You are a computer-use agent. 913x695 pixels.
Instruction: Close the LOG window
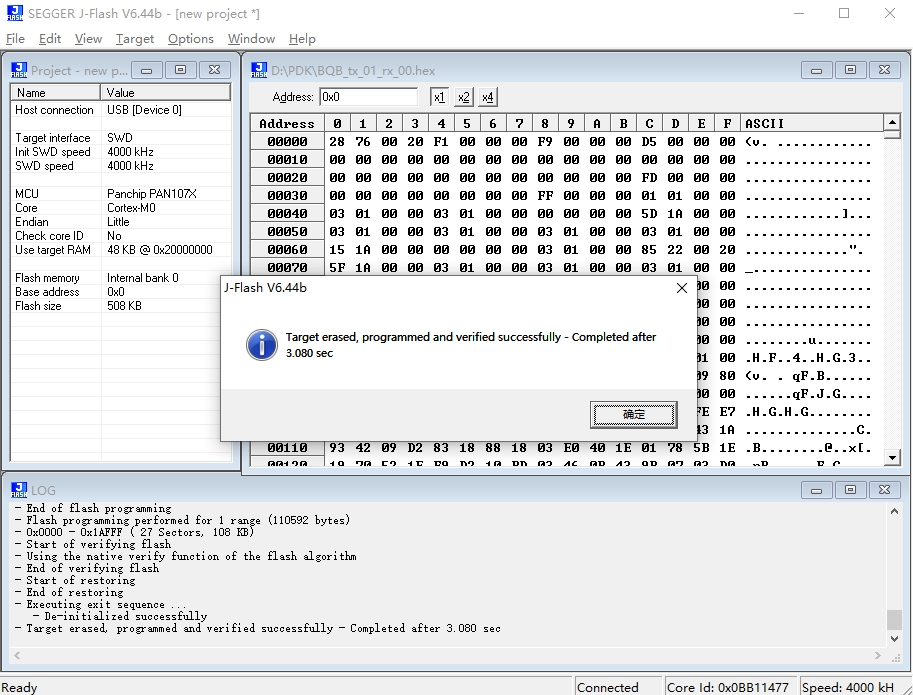tap(884, 490)
